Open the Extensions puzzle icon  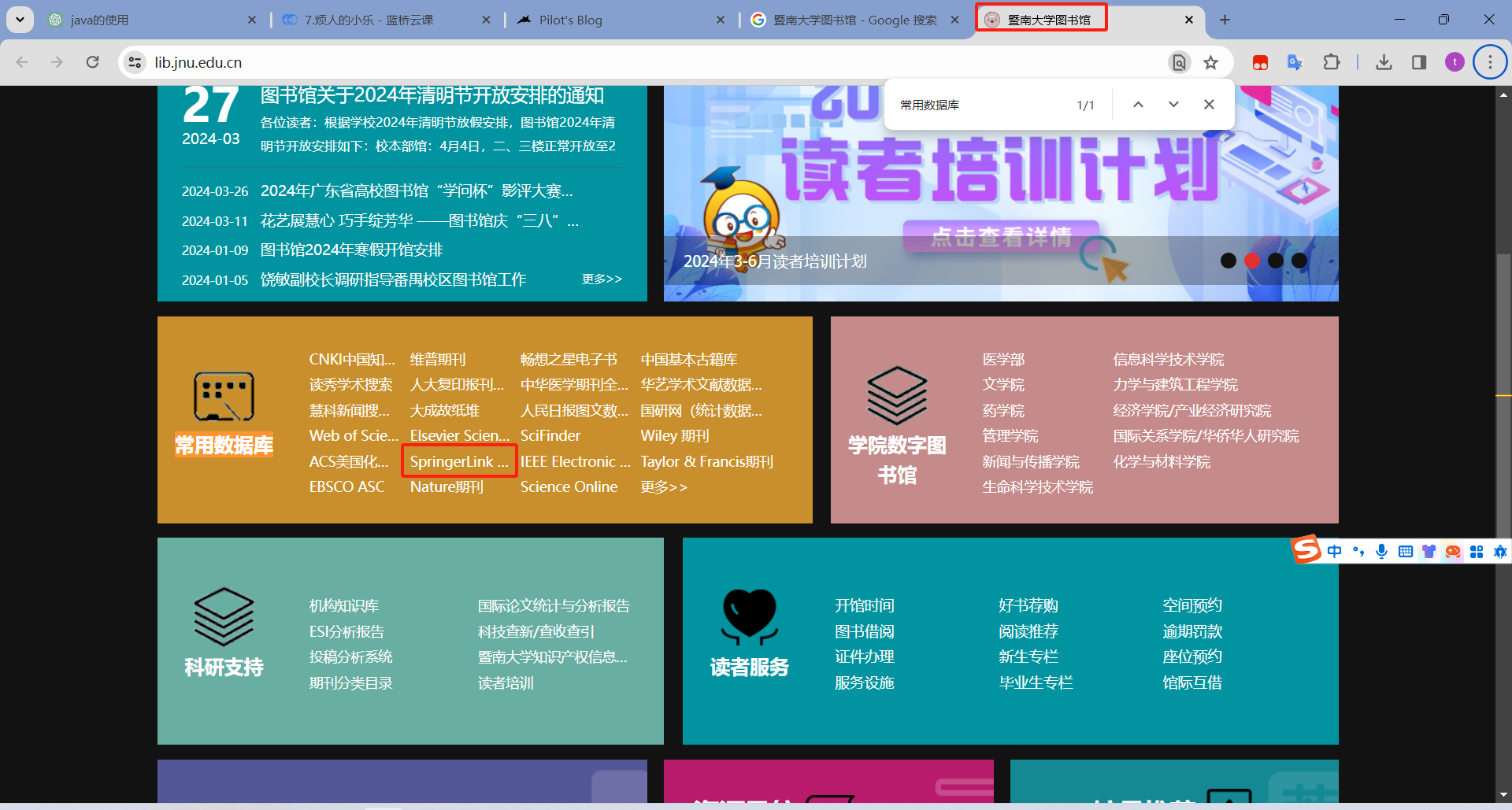point(1332,62)
